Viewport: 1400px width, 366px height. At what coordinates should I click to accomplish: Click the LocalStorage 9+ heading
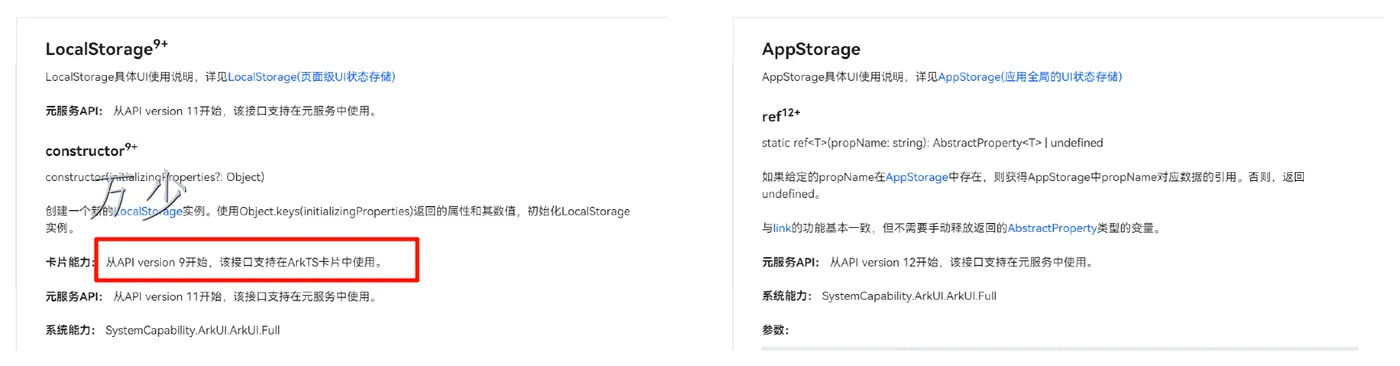(106, 48)
